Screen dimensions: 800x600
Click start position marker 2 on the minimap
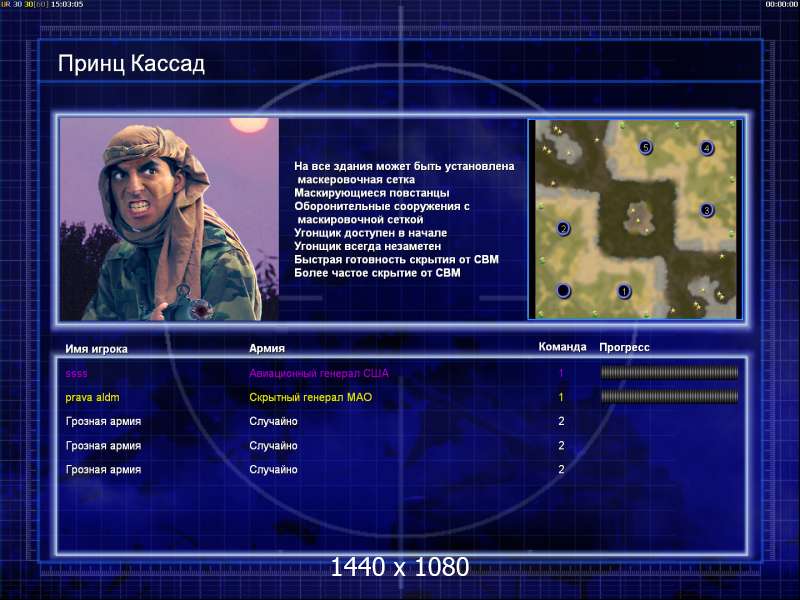coord(563,229)
